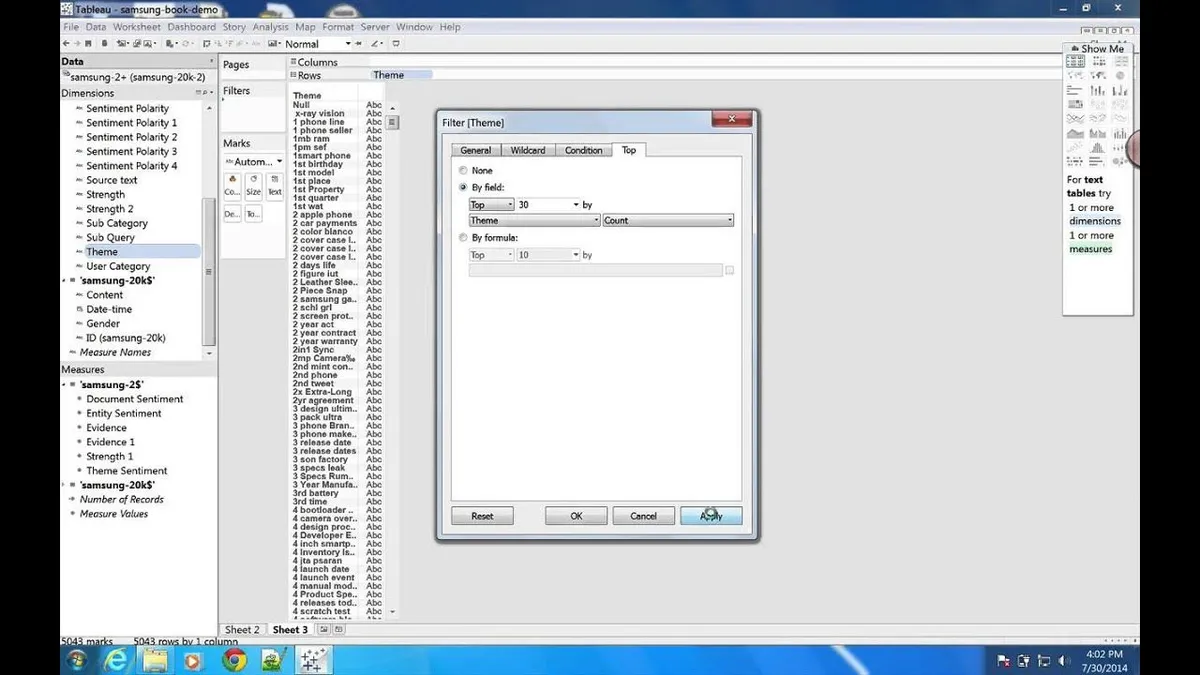Open the Top/Bottom dropdown under By field

pos(491,205)
